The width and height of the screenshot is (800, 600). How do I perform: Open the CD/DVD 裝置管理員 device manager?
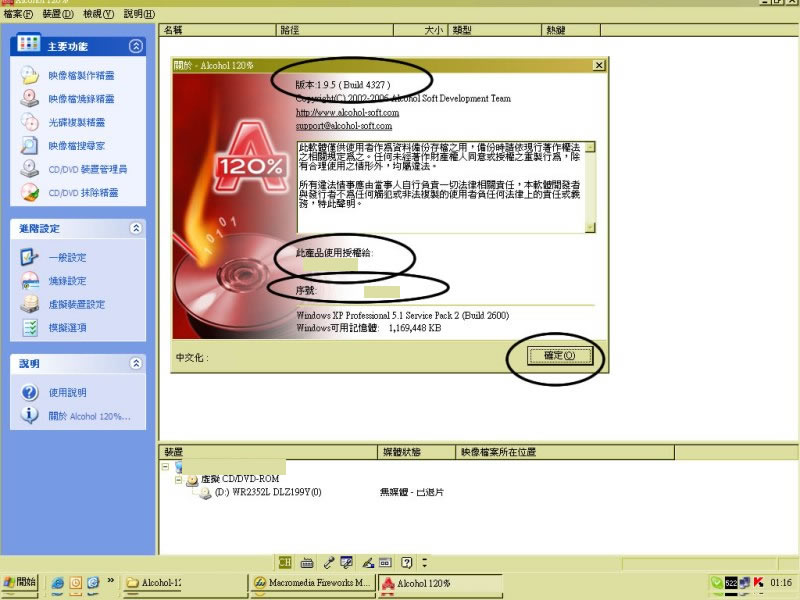pos(88,169)
